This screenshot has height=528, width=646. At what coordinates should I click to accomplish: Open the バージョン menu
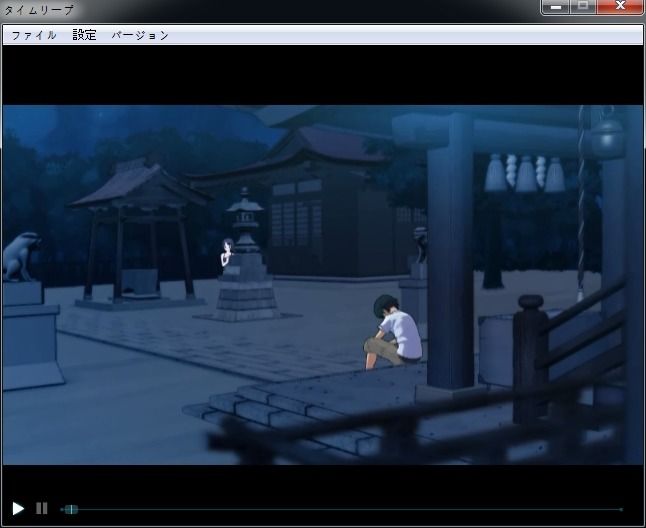click(140, 35)
